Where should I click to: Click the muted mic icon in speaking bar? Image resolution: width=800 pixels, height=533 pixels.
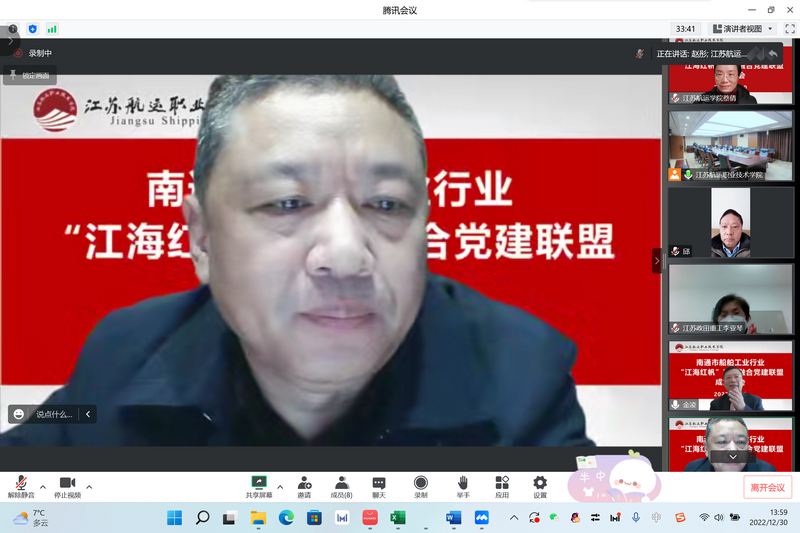click(x=639, y=54)
